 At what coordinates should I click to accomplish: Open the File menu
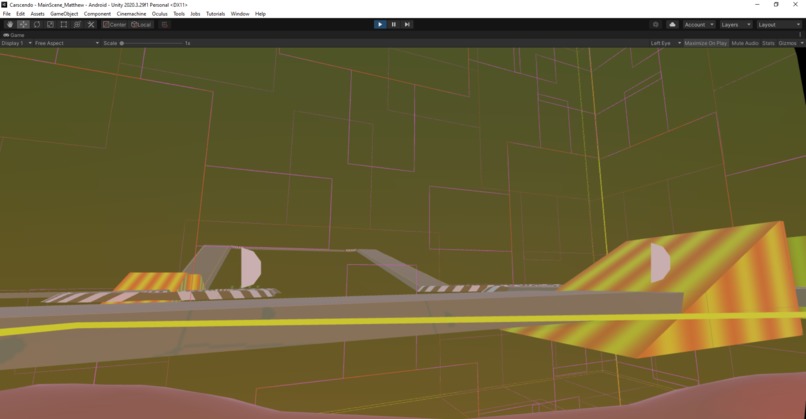[x=7, y=14]
